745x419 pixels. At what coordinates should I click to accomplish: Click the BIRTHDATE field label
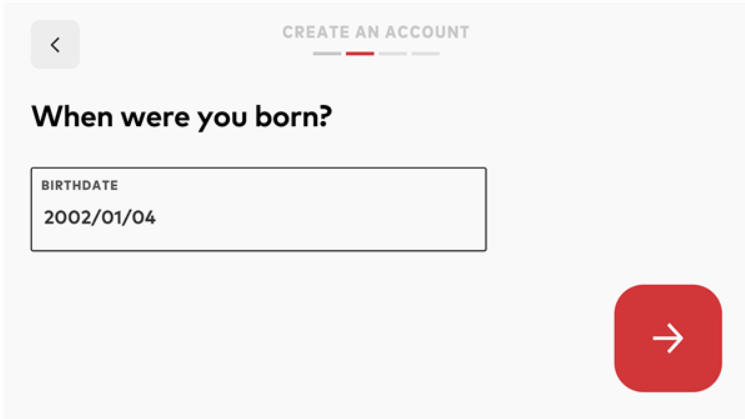79,186
